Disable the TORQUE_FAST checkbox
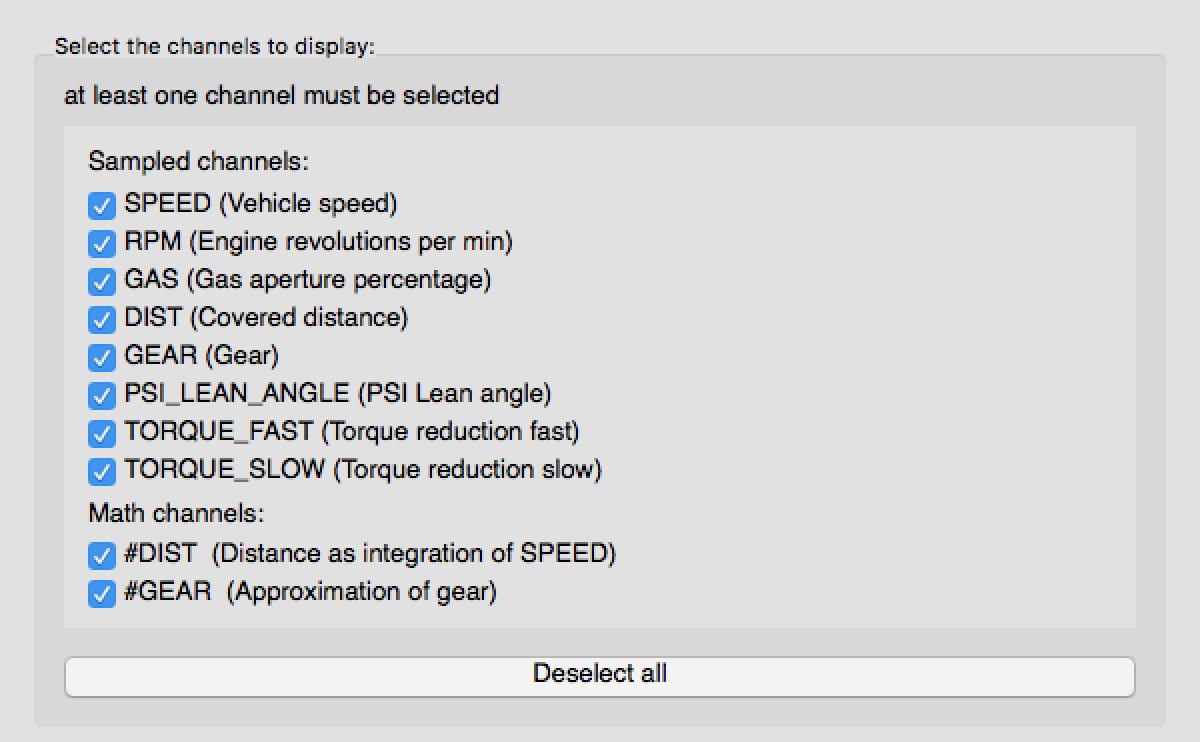The image size is (1200, 742). point(102,433)
